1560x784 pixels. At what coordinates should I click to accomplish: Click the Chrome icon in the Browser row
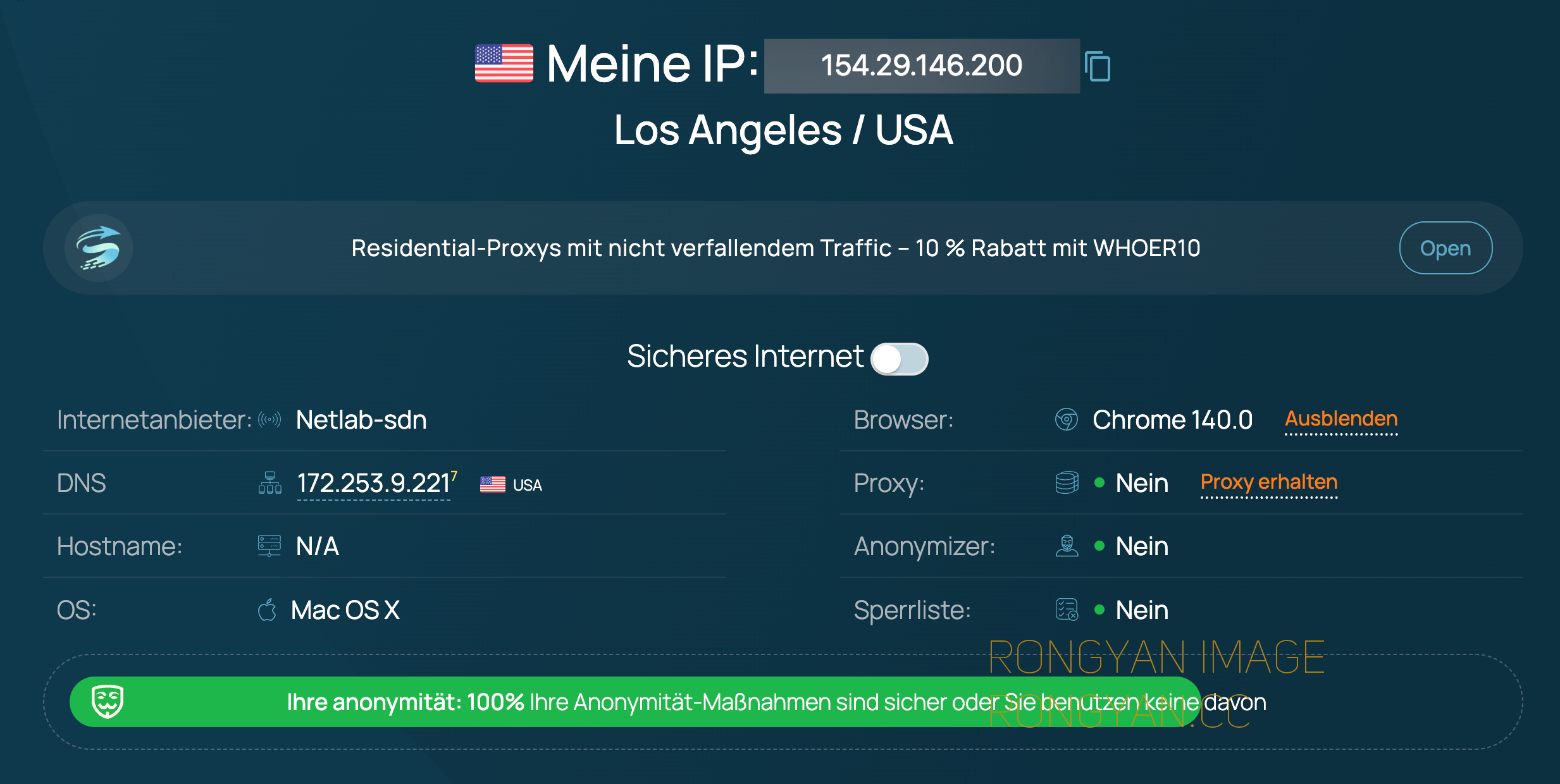pos(1067,420)
